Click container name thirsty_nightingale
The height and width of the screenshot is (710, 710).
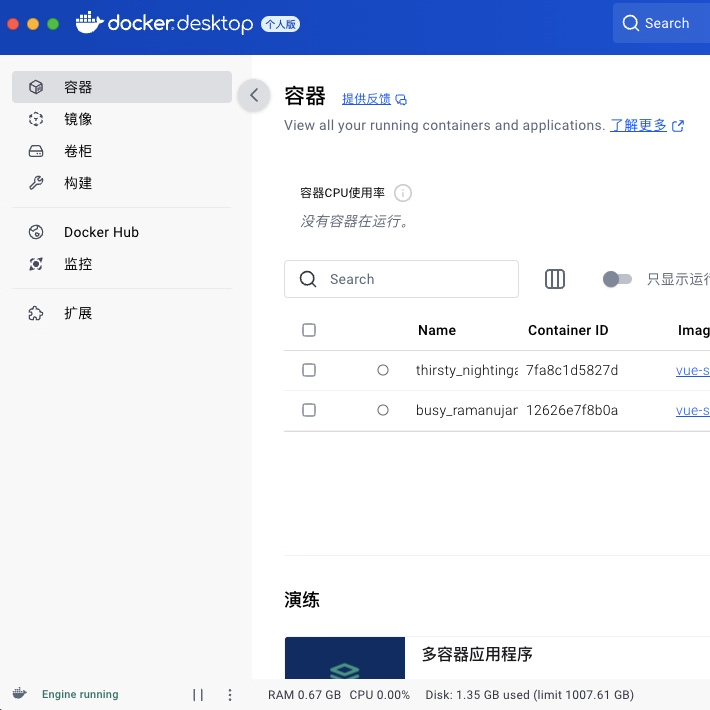[x=467, y=370]
